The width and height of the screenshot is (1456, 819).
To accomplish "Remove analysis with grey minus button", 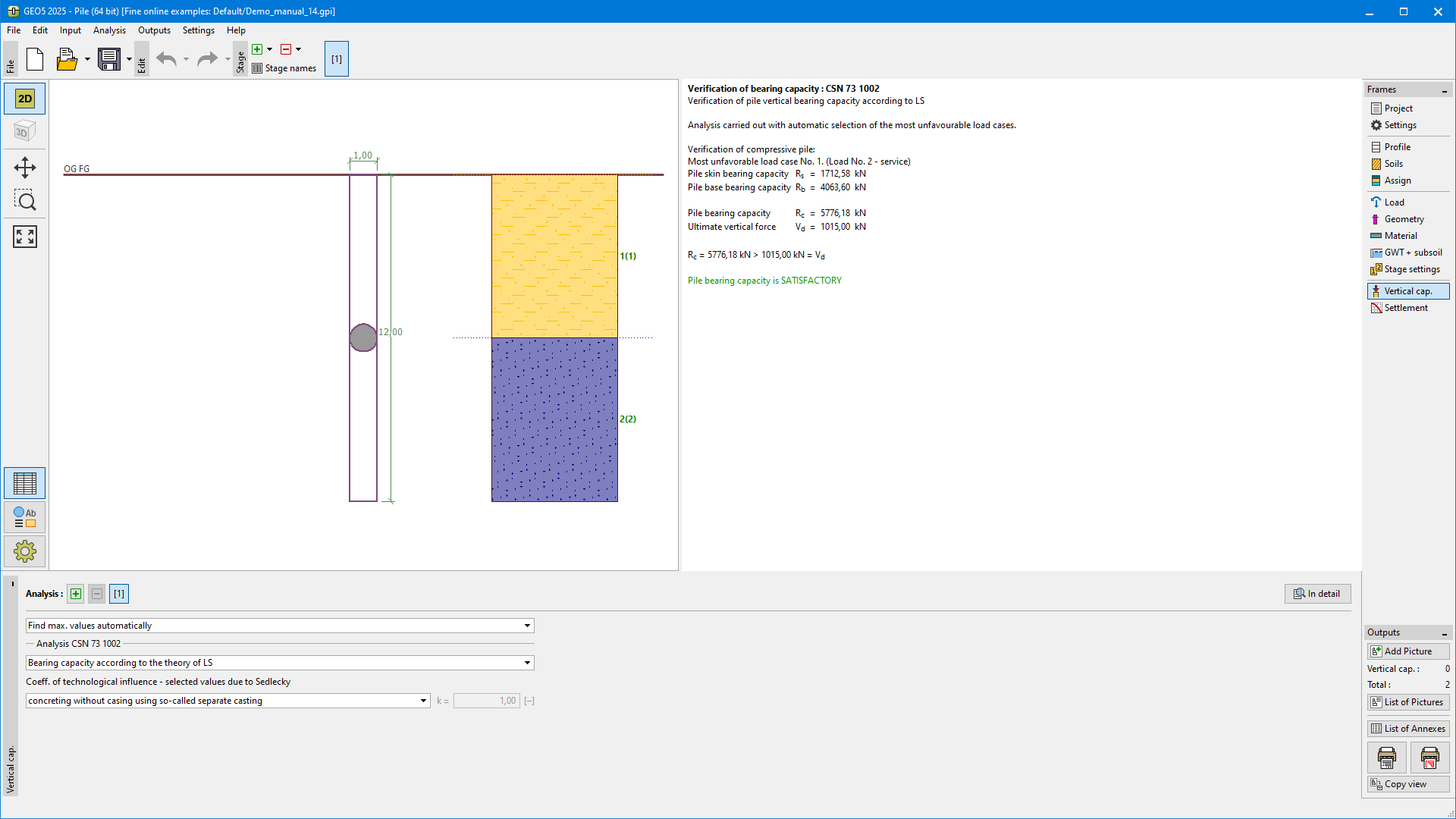I will pos(97,594).
